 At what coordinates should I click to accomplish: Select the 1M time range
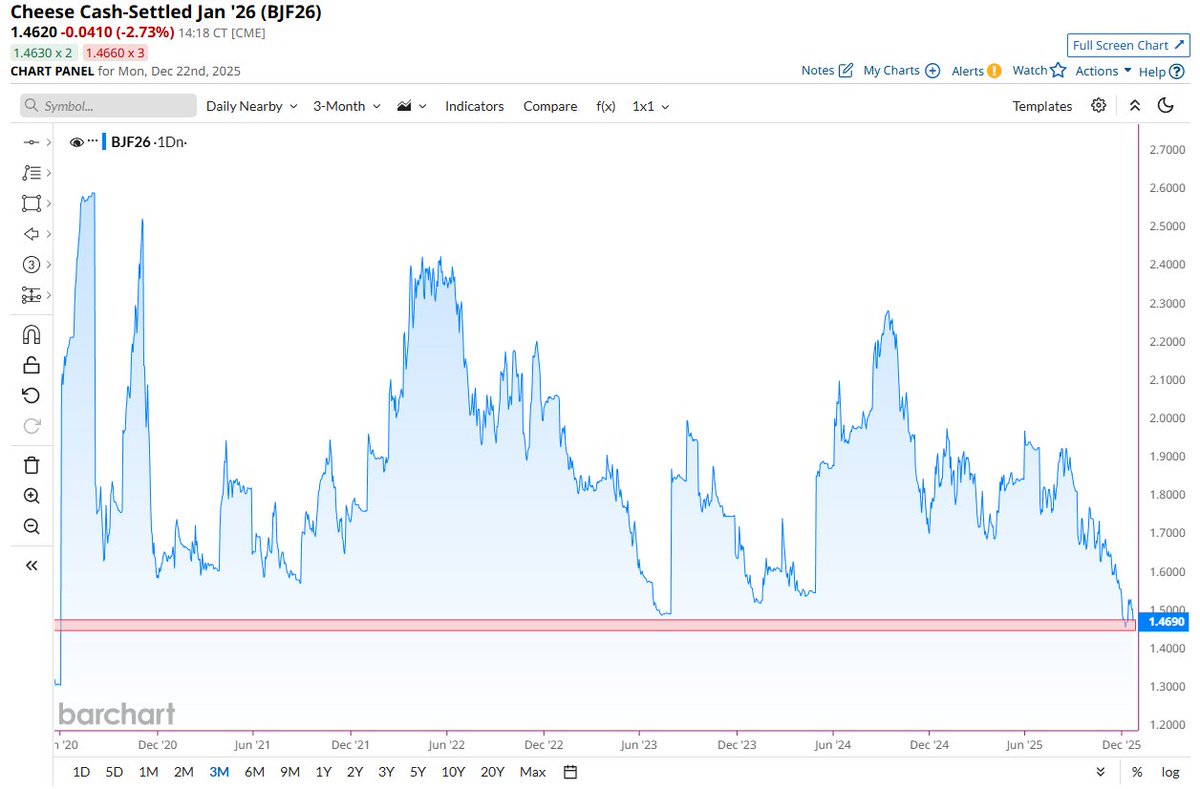click(x=148, y=772)
